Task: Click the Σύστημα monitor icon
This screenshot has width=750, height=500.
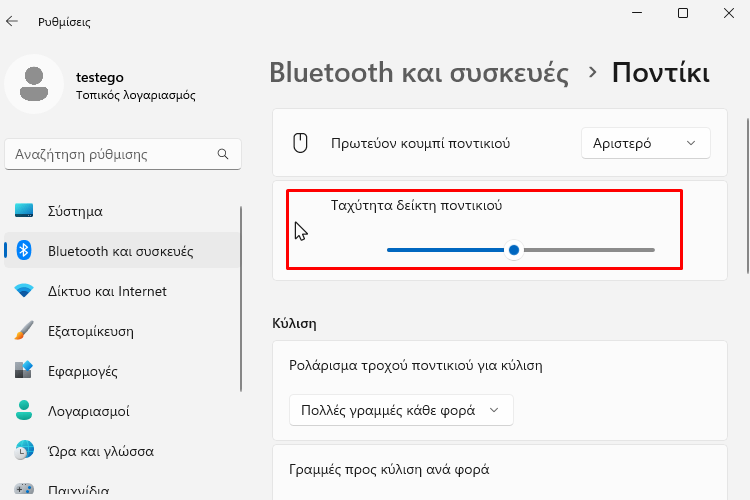Action: pos(24,211)
